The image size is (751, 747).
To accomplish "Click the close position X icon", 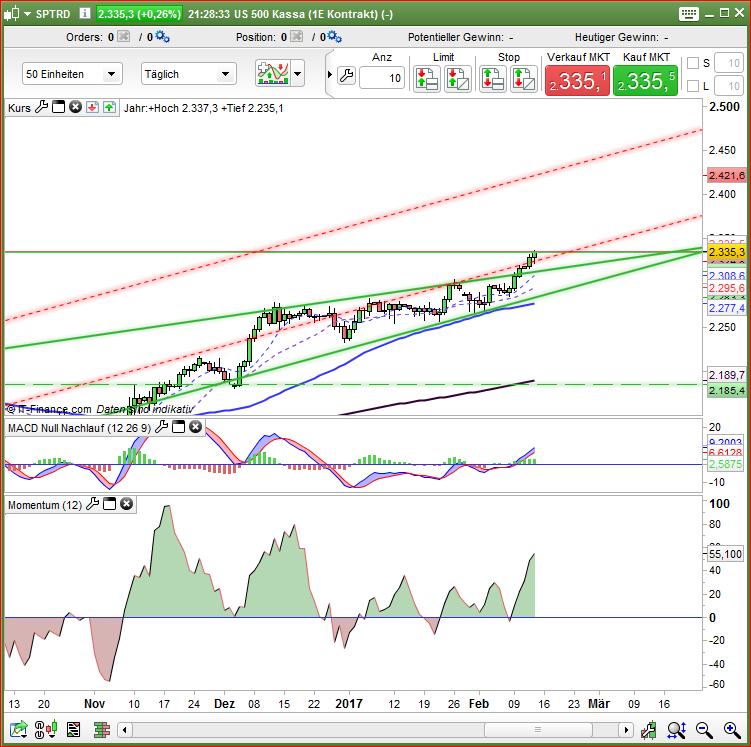I will click(296, 36).
